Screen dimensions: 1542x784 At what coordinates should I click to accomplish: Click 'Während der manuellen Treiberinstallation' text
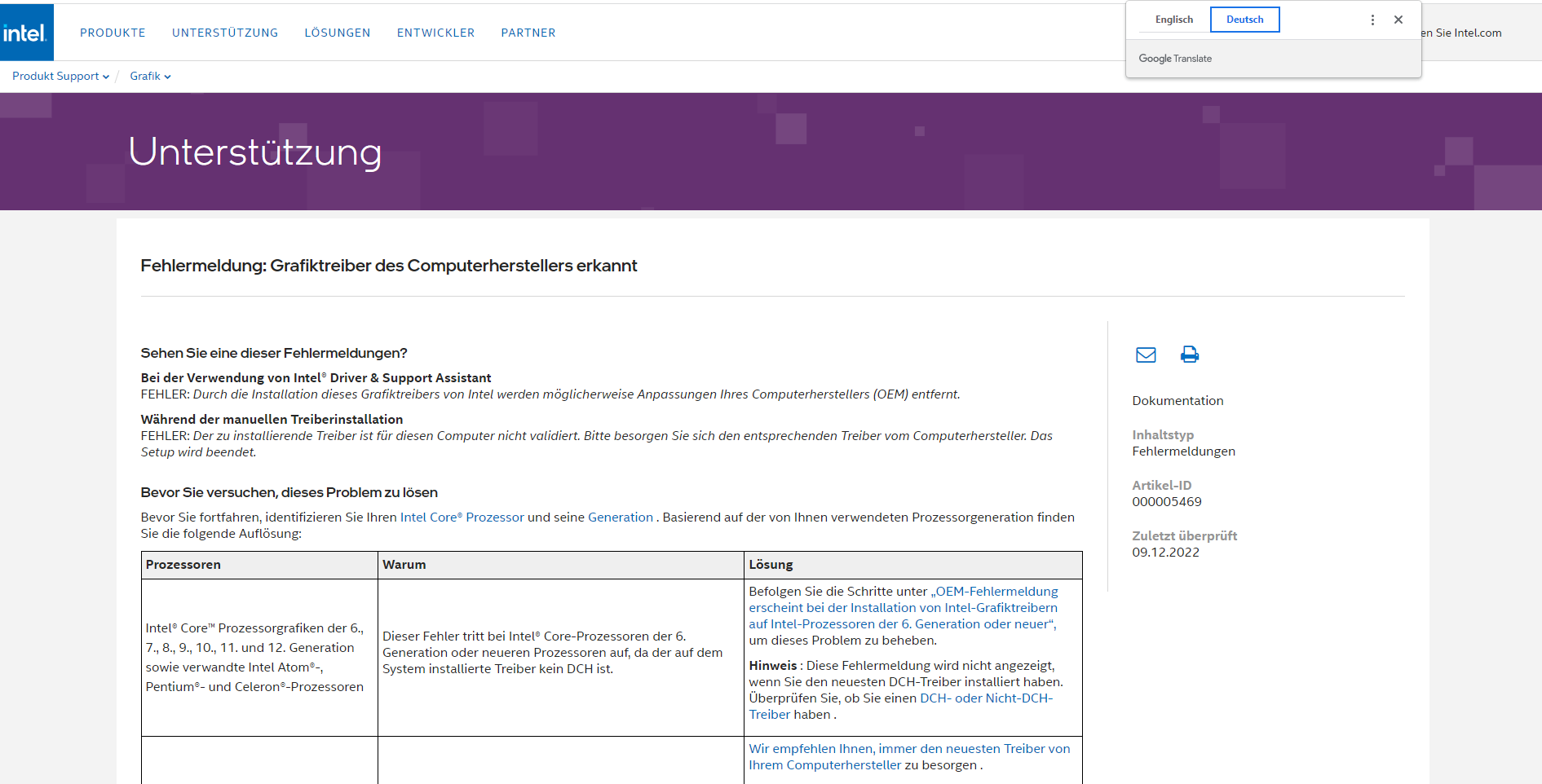pos(272,420)
